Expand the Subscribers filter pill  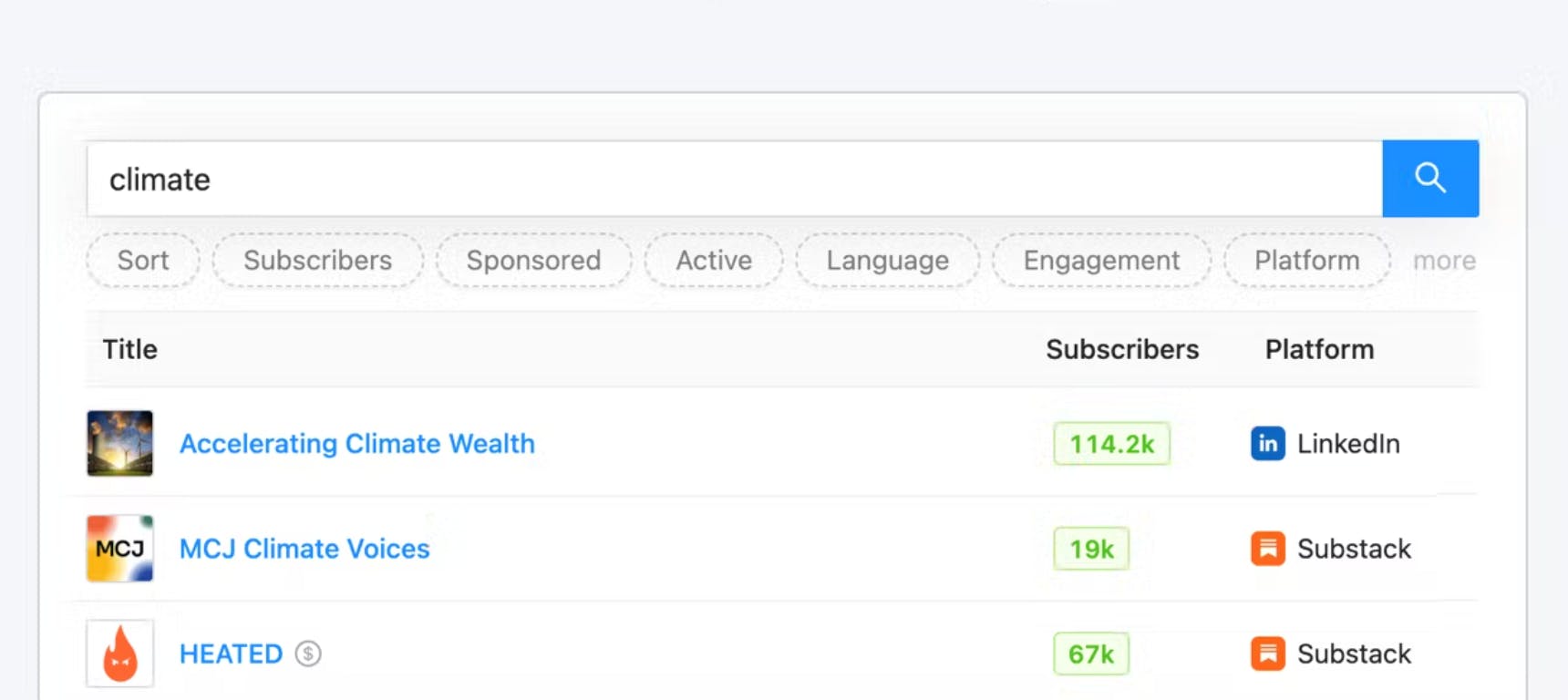317,261
